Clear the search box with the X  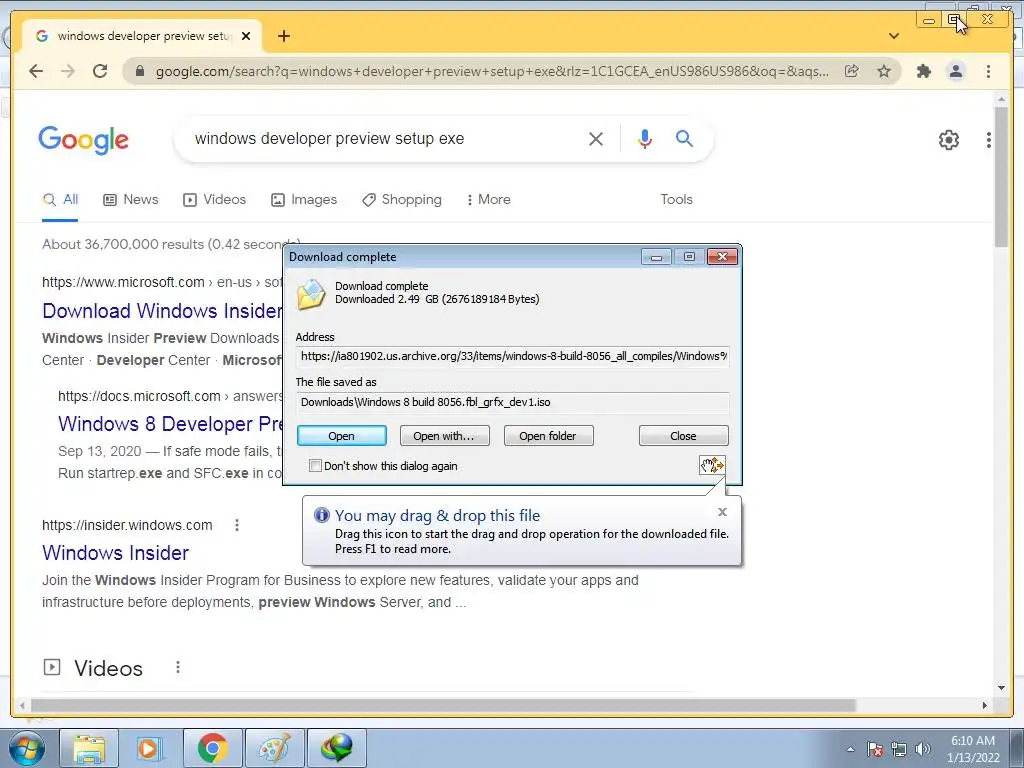[x=596, y=139]
